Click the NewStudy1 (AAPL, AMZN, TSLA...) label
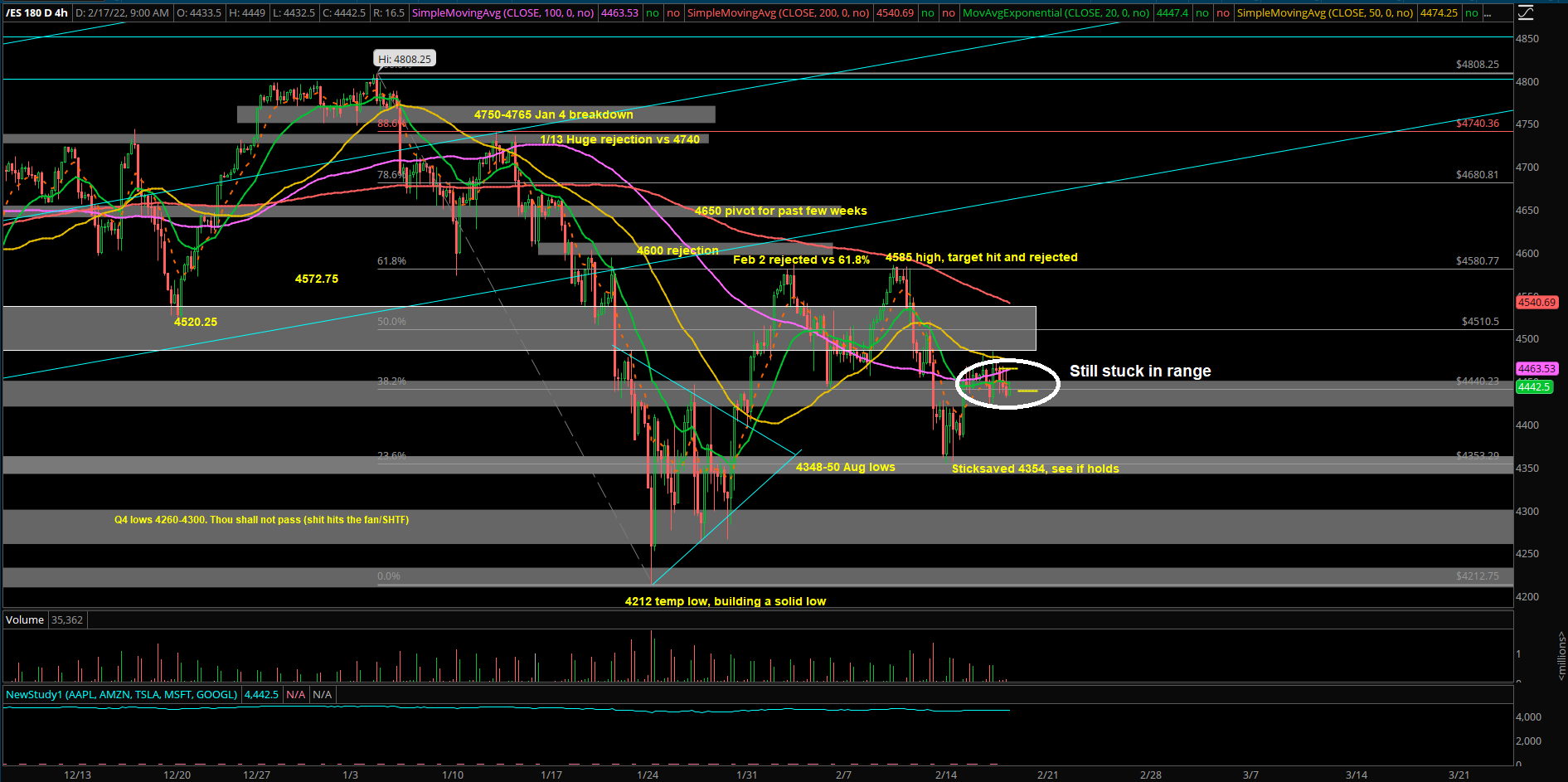Screen dimensions: 1568x782 (122, 695)
